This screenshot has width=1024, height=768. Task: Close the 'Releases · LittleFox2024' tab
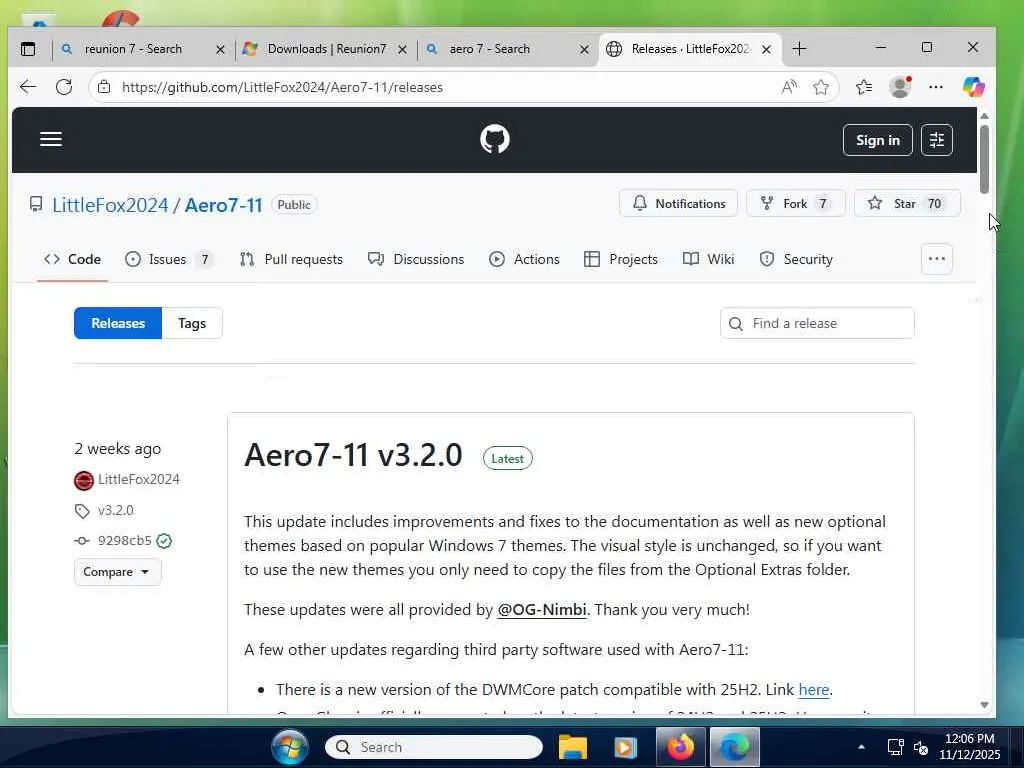(767, 50)
